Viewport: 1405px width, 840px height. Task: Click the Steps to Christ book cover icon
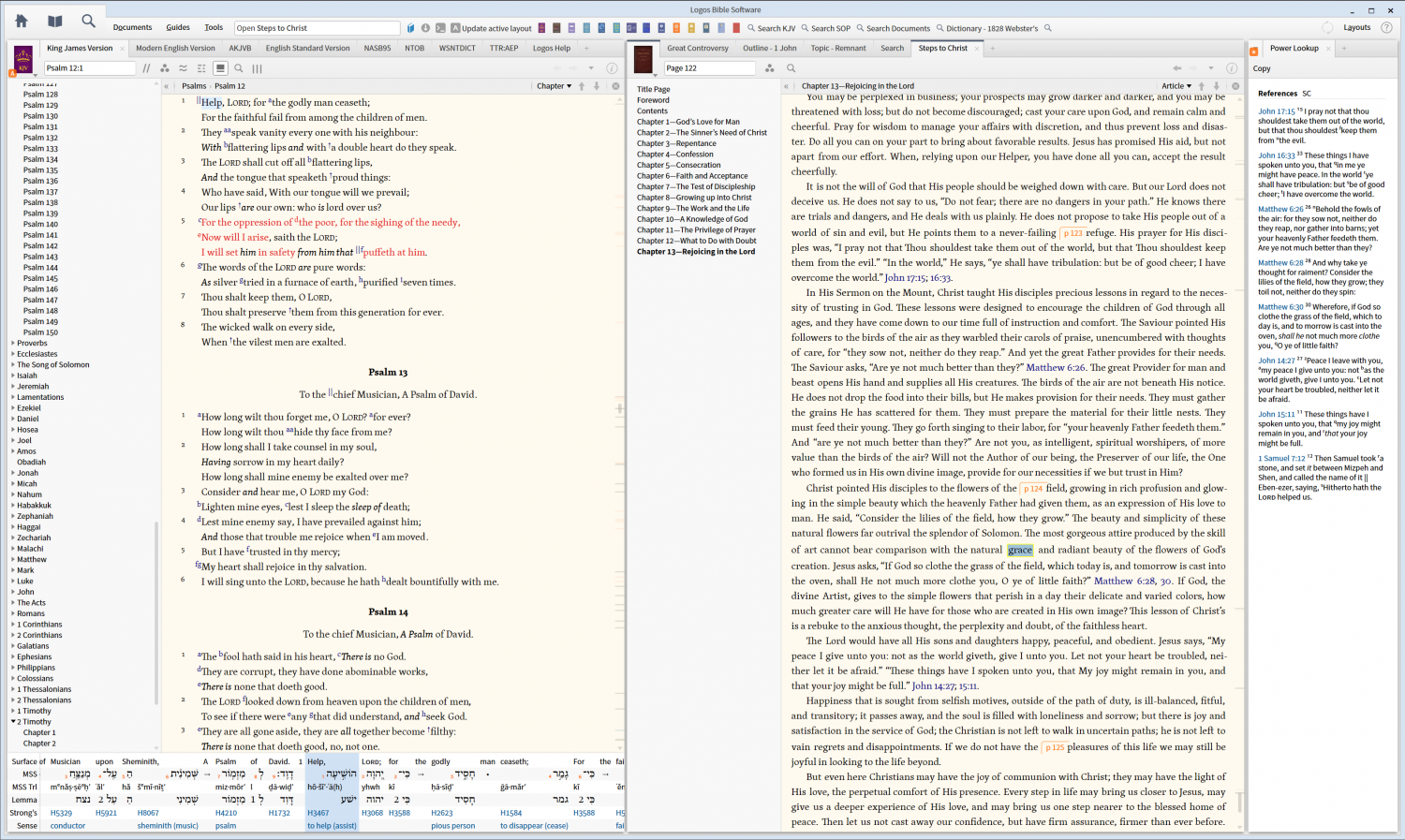(x=643, y=59)
